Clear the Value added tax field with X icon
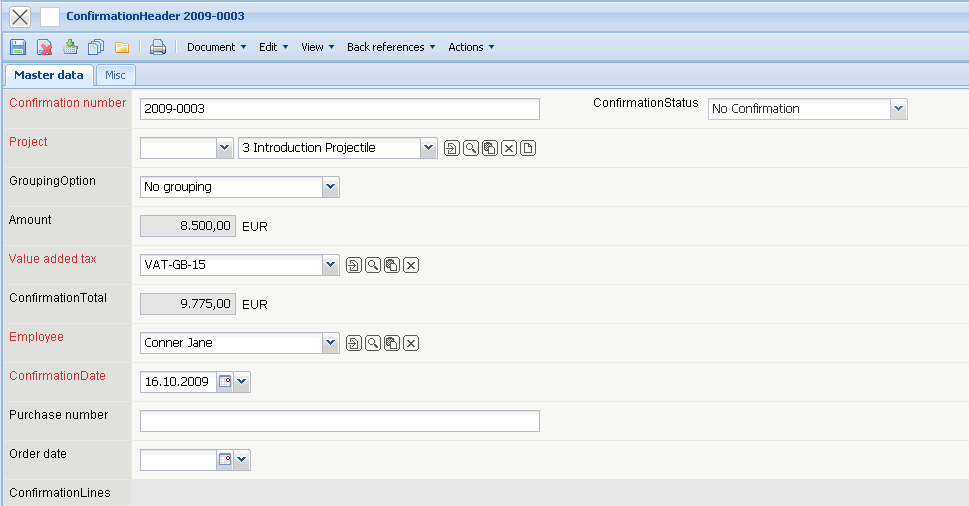969x506 pixels. click(410, 265)
